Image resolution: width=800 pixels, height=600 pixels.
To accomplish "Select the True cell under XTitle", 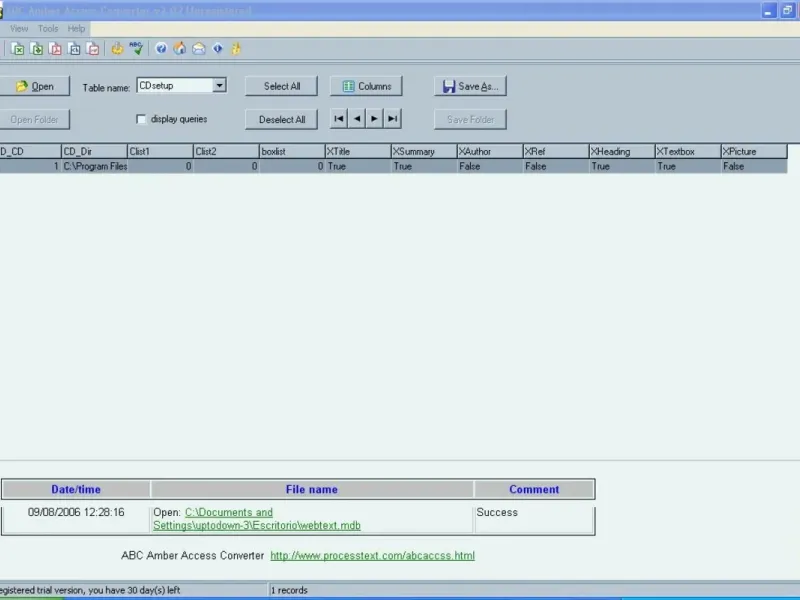I will 358,166.
